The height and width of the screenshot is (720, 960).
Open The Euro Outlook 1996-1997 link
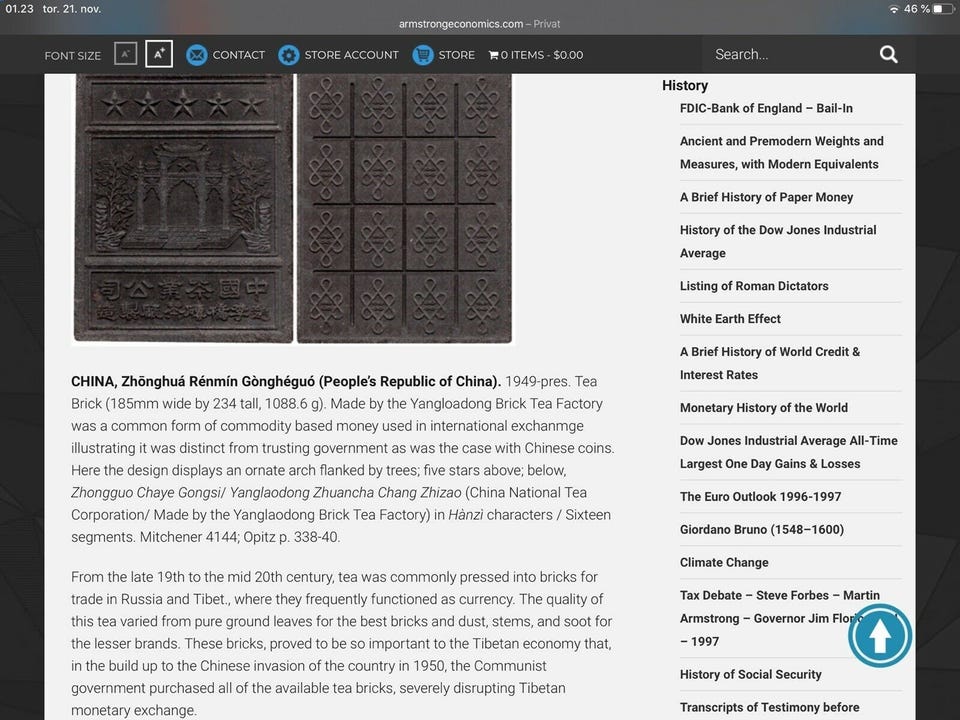(x=760, y=497)
